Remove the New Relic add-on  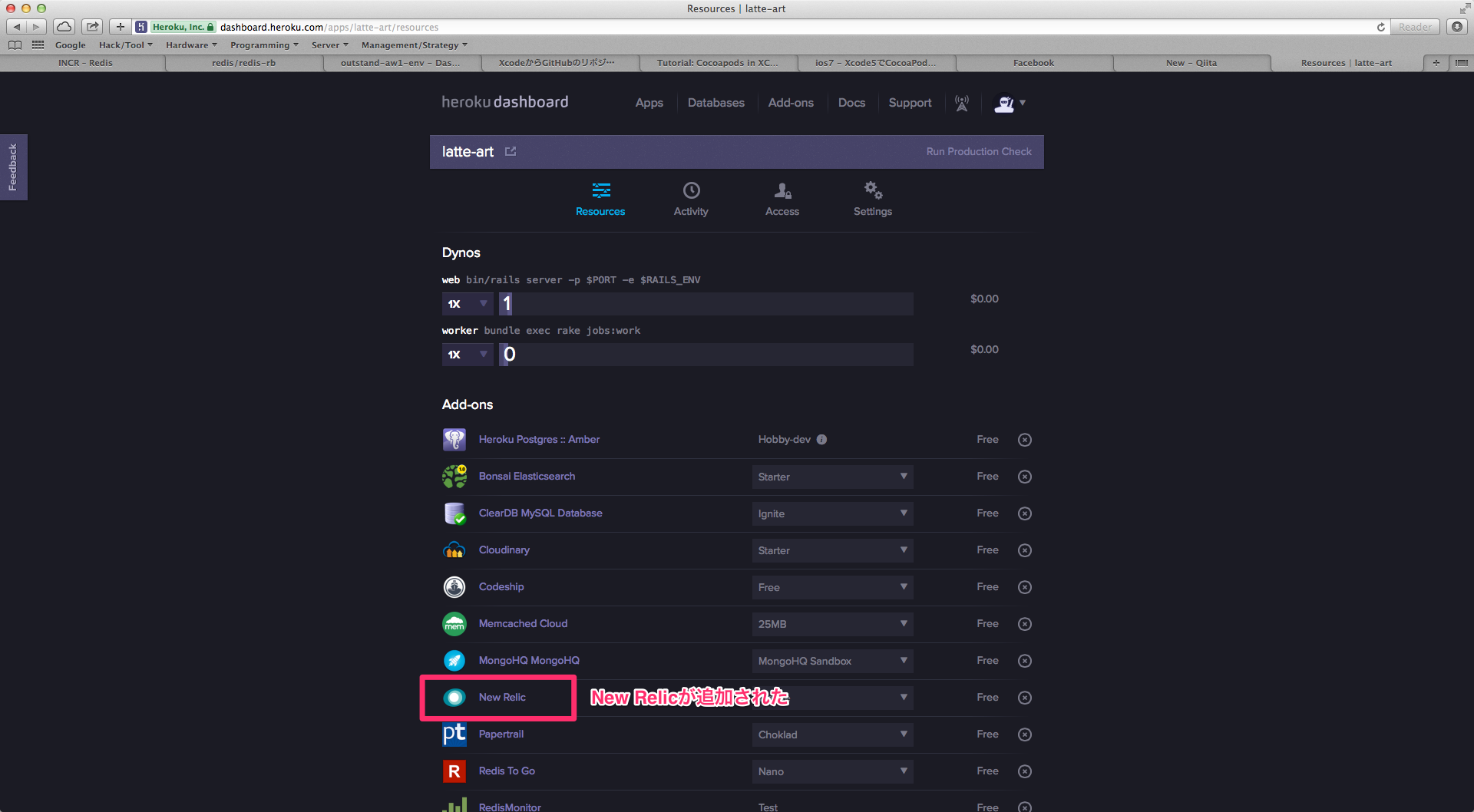pos(1025,698)
